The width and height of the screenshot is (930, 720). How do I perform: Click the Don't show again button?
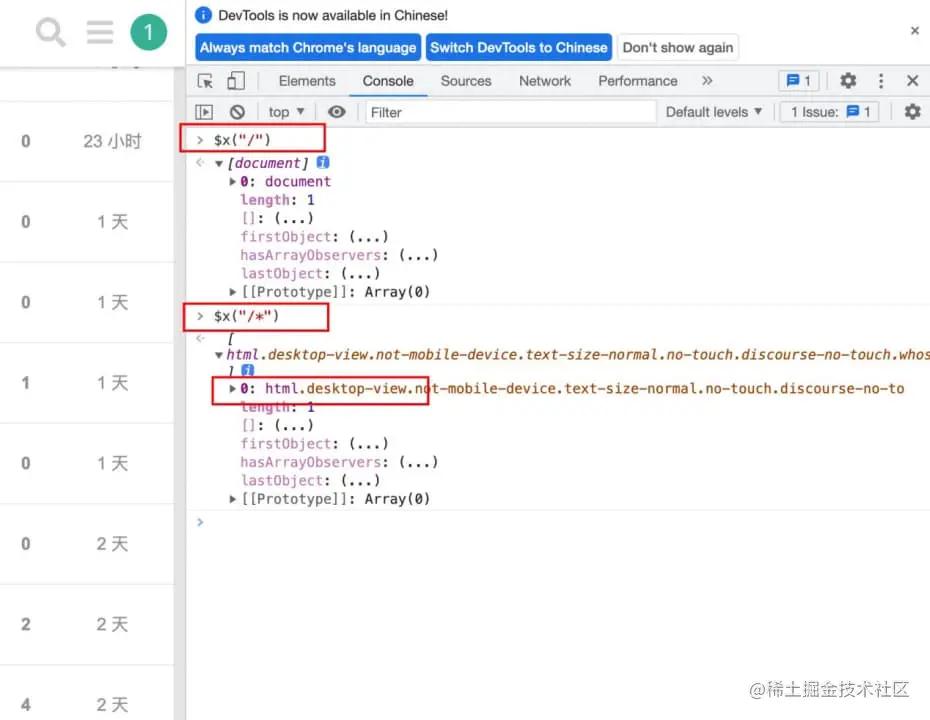click(x=678, y=47)
